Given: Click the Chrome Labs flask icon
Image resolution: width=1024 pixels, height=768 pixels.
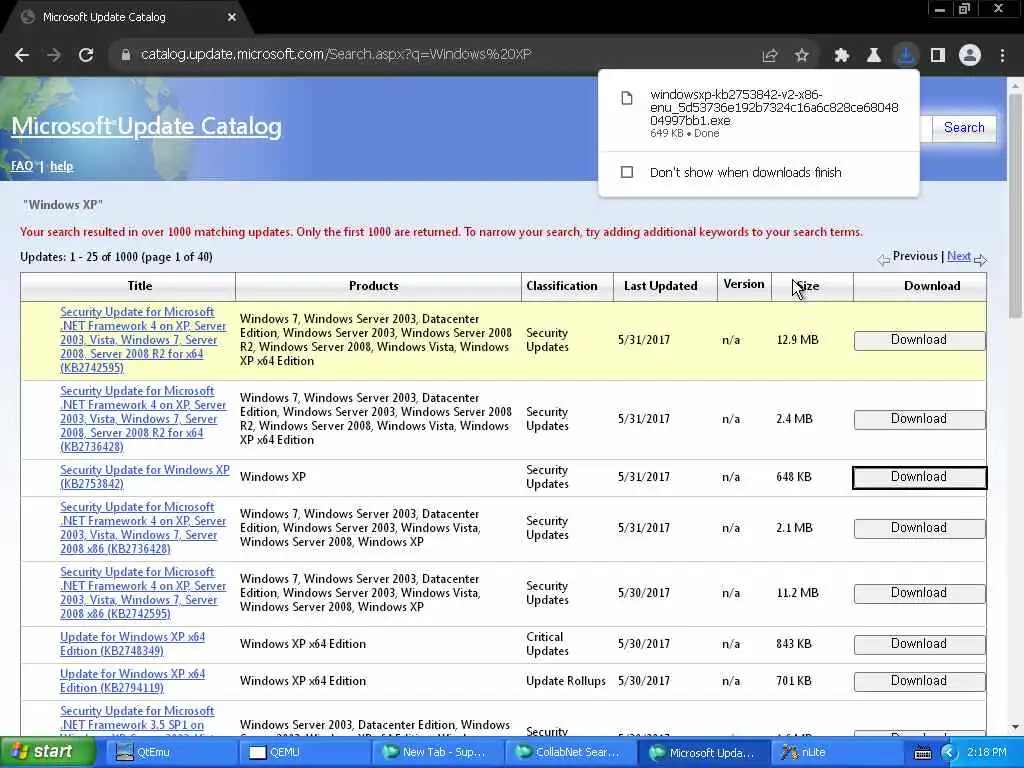Looking at the screenshot, I should click(873, 56).
